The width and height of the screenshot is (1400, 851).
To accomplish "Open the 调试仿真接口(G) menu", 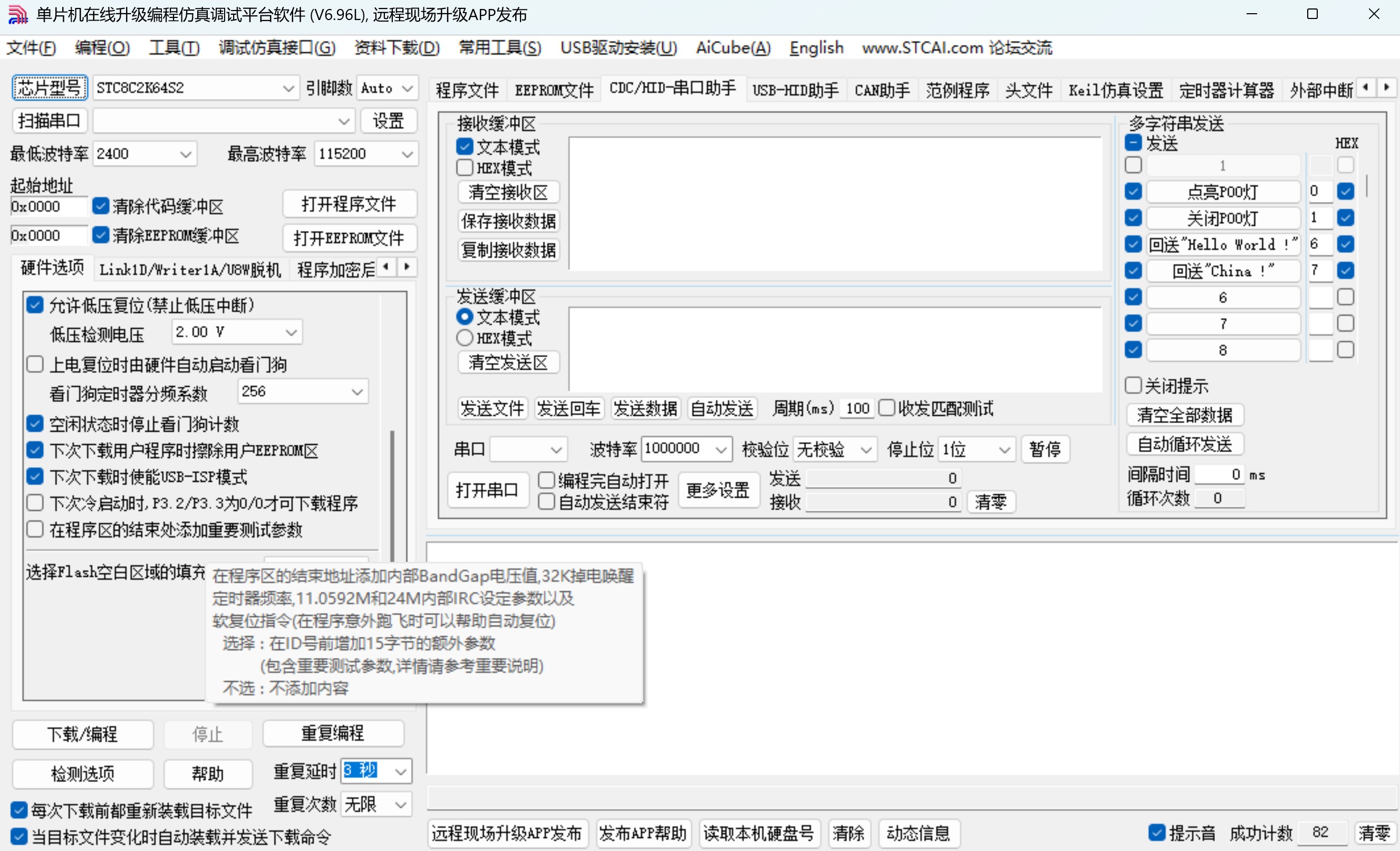I will (x=277, y=48).
